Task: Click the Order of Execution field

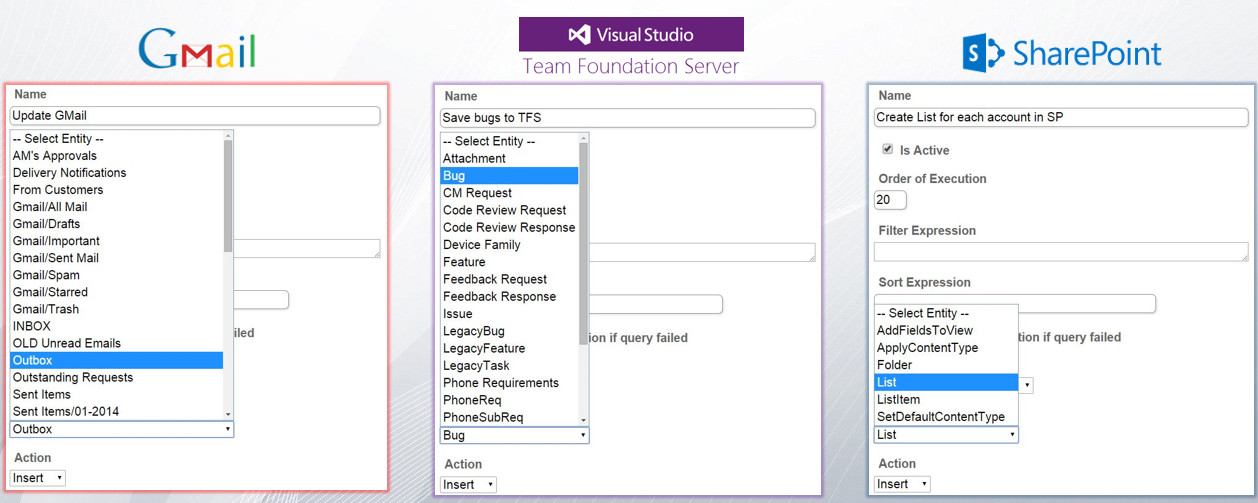Action: tap(889, 200)
